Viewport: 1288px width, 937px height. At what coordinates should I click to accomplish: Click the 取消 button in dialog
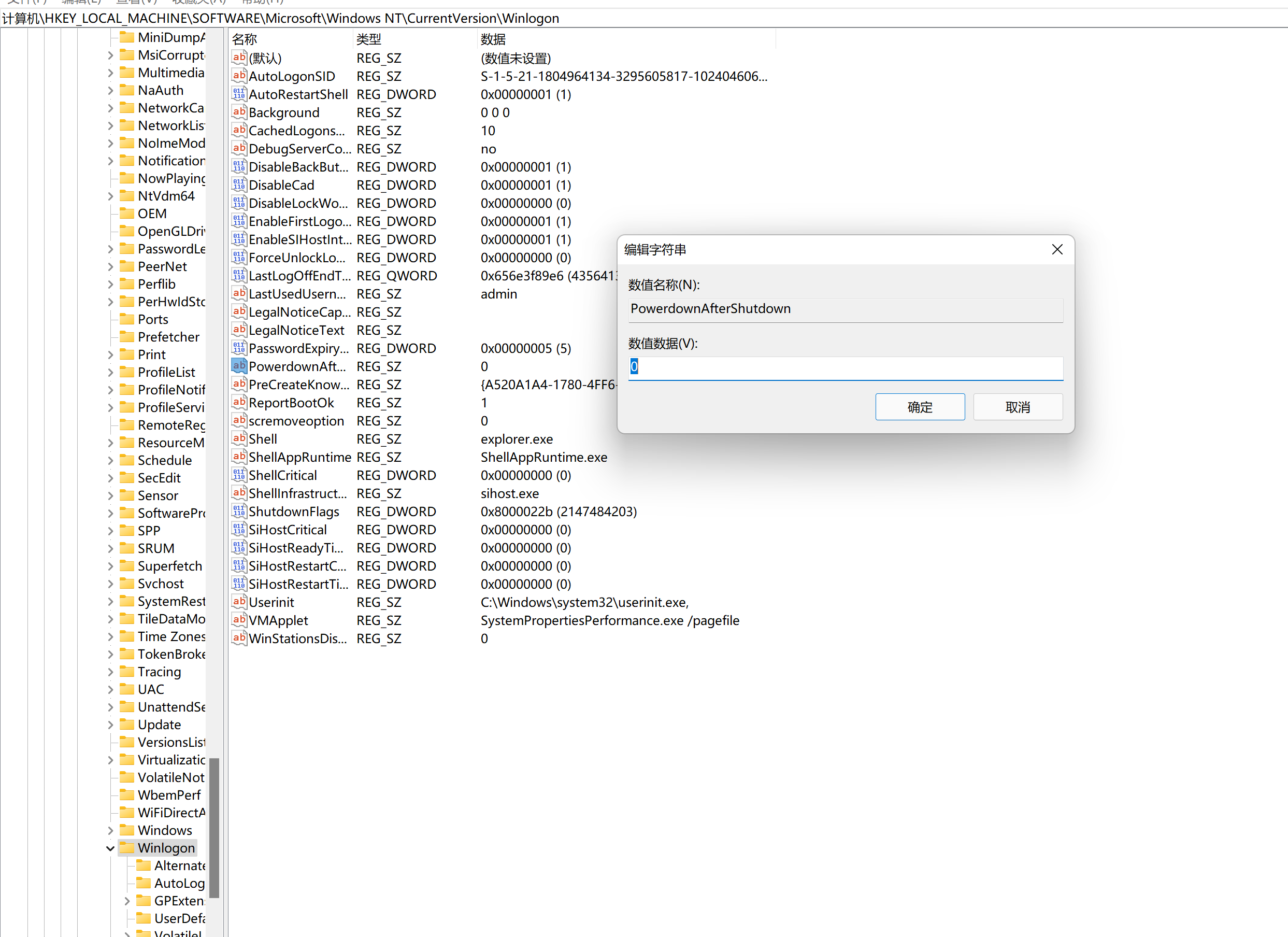click(1017, 407)
